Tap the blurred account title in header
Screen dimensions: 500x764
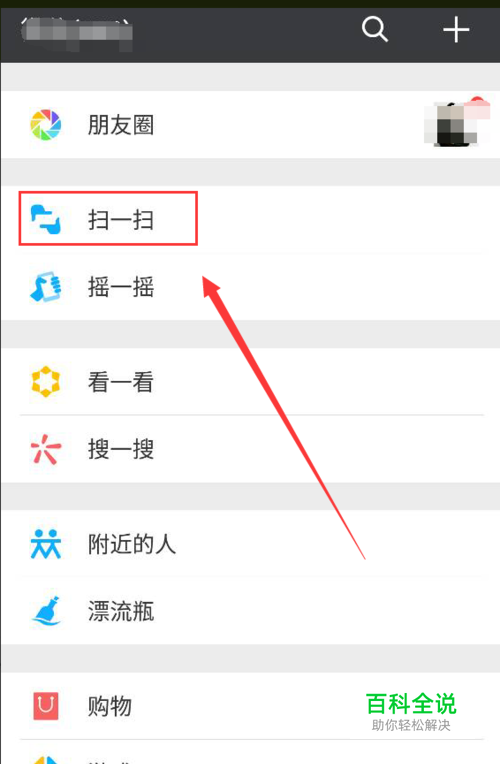[77, 33]
